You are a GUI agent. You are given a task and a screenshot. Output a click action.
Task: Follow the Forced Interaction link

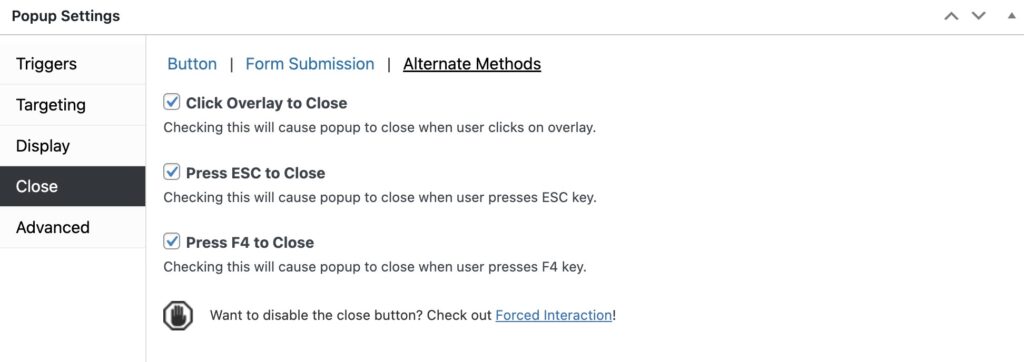coord(554,315)
